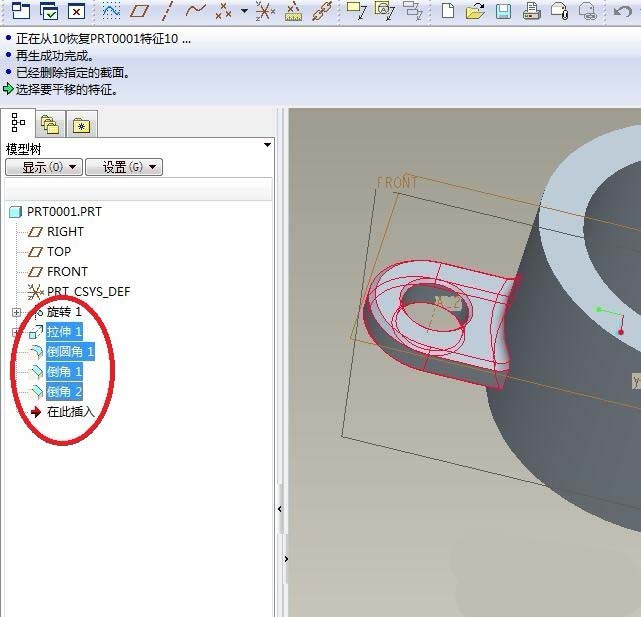Click the right arrow on the sash
The image size is (641, 617).
point(286,559)
